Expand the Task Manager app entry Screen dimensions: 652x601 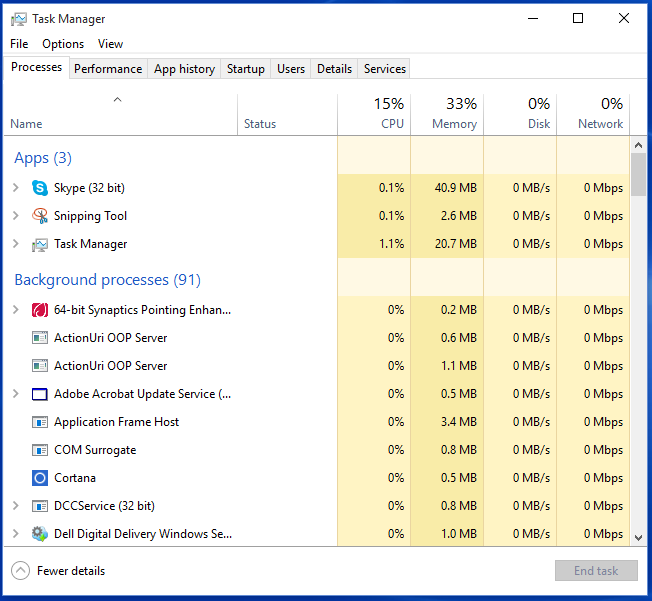(x=16, y=243)
